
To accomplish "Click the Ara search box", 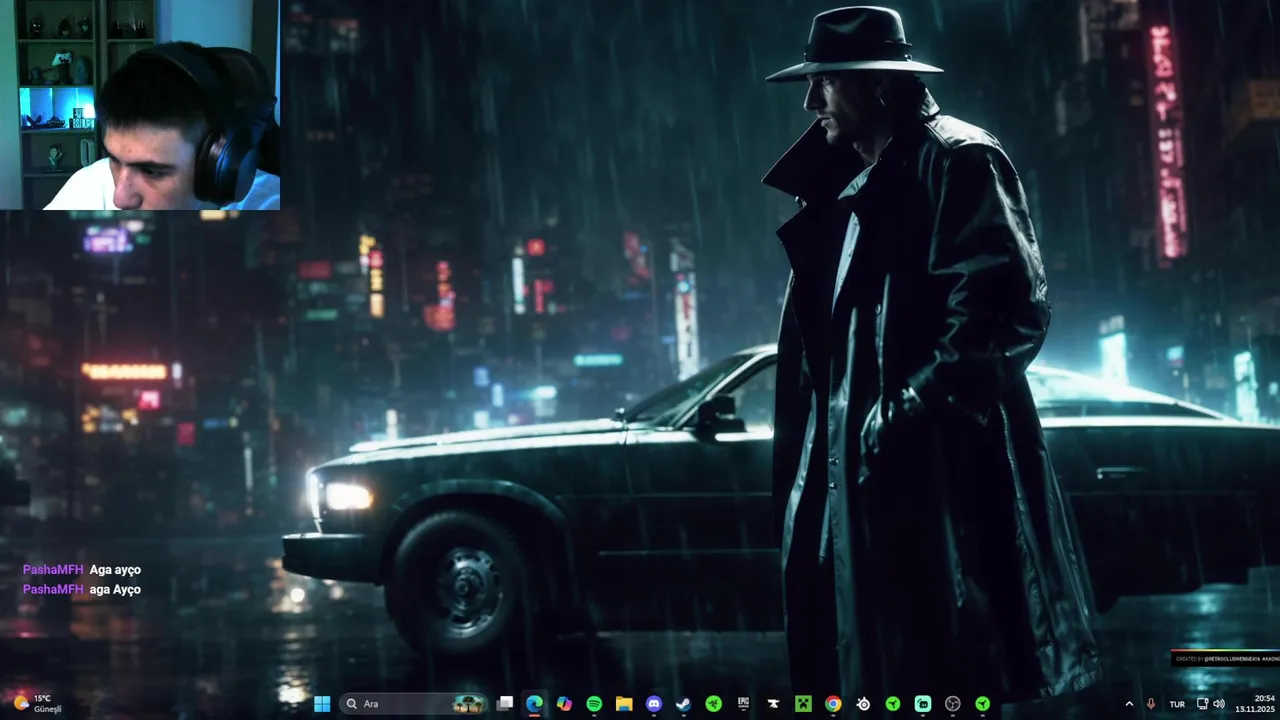I will click(x=413, y=704).
